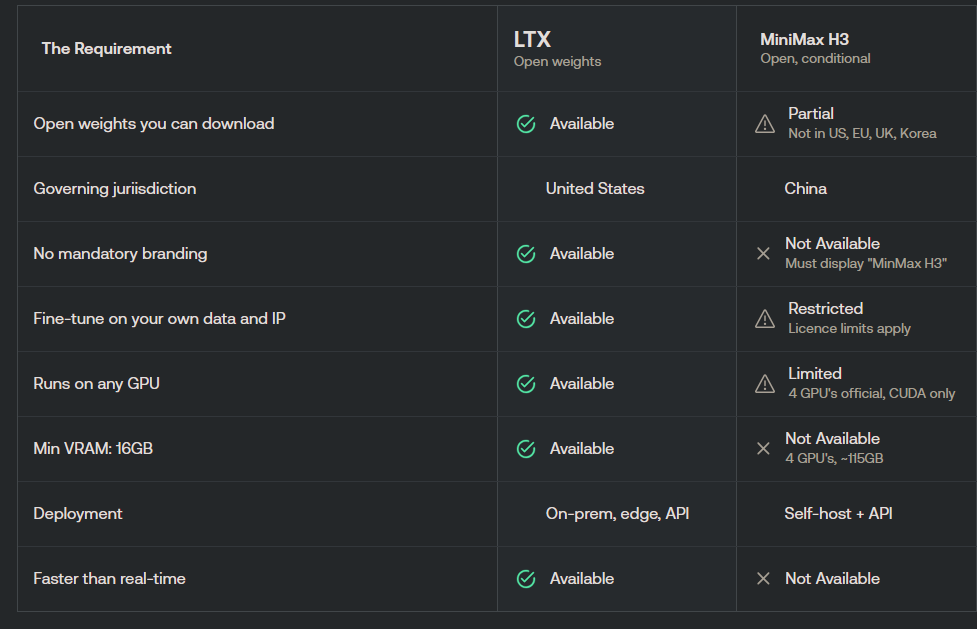Image resolution: width=977 pixels, height=629 pixels.
Task: Click the Open, conditional subtitle
Action: click(x=815, y=59)
